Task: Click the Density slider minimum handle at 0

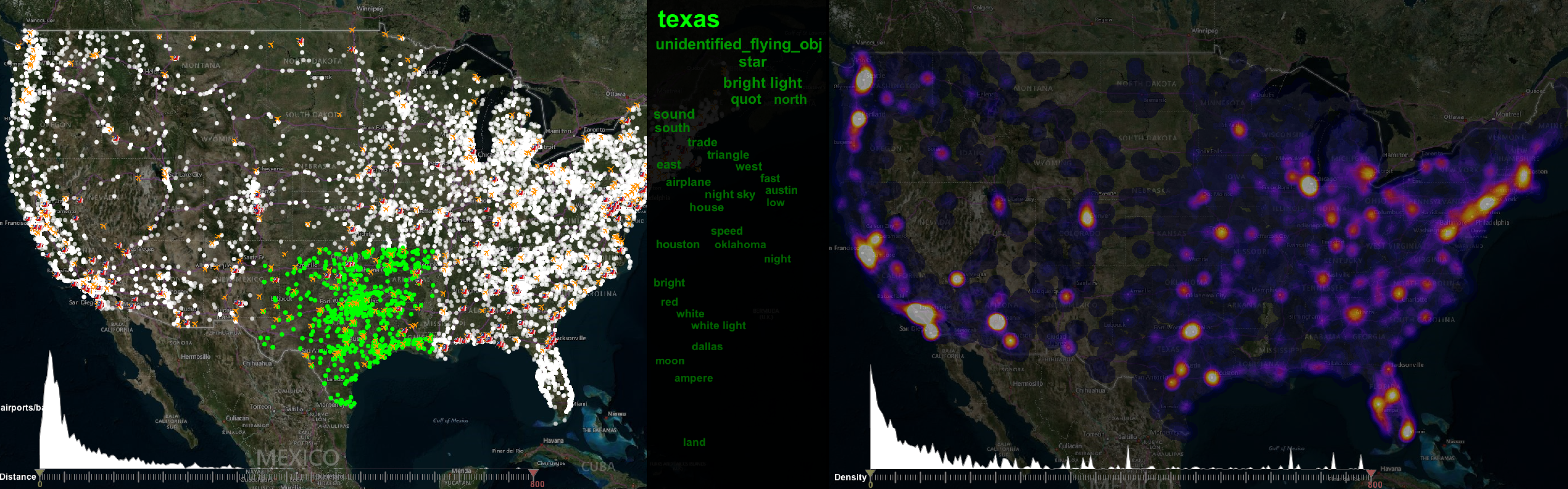Action: pyautogui.click(x=871, y=473)
